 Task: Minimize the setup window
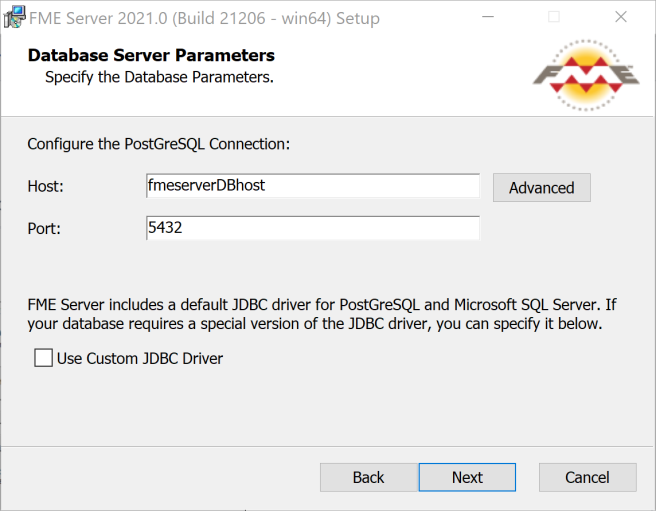(496, 17)
